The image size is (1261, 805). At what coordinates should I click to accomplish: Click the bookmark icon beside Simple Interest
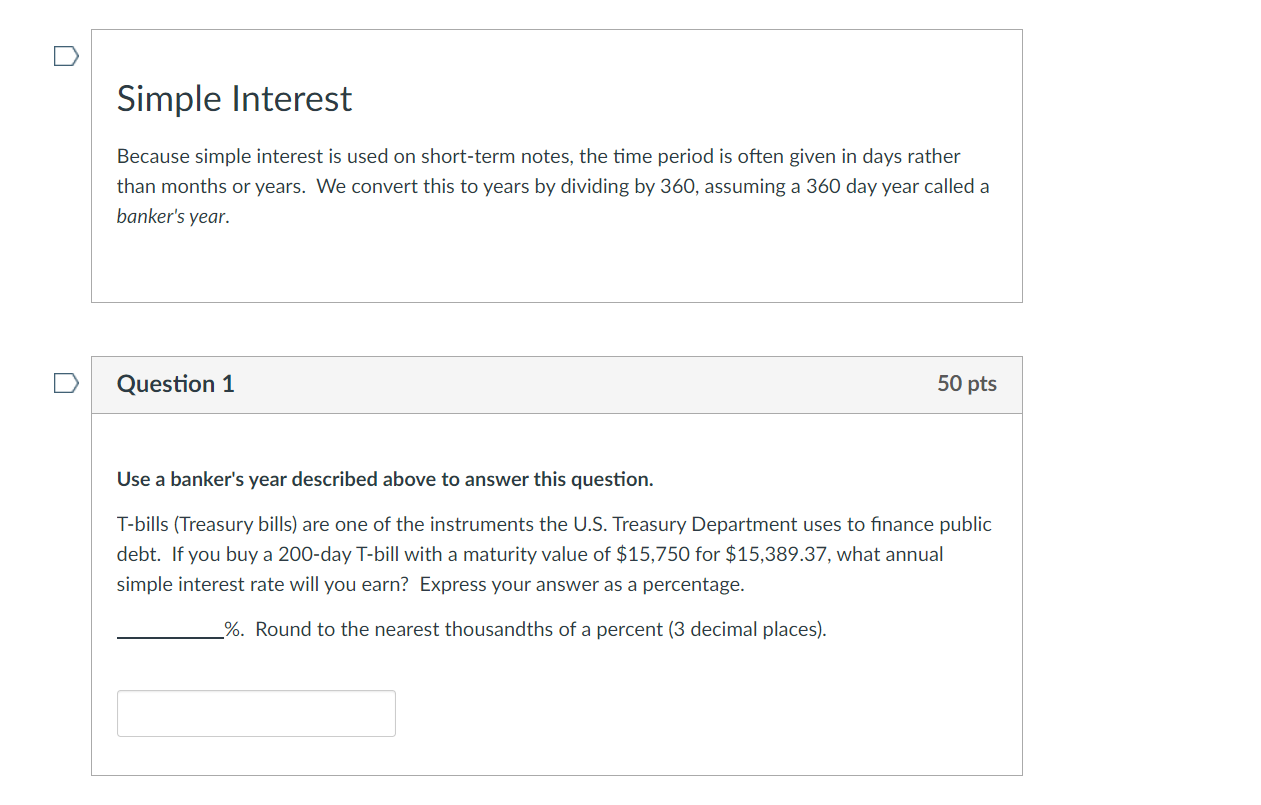tap(64, 56)
